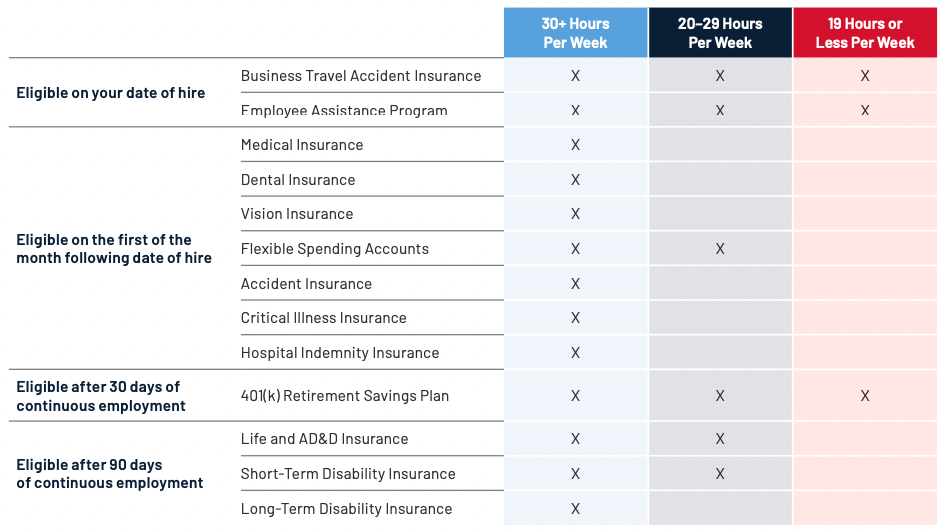Screen dimensions: 941x532
Task: Select the Vision Insurance label
Action: coord(296,214)
